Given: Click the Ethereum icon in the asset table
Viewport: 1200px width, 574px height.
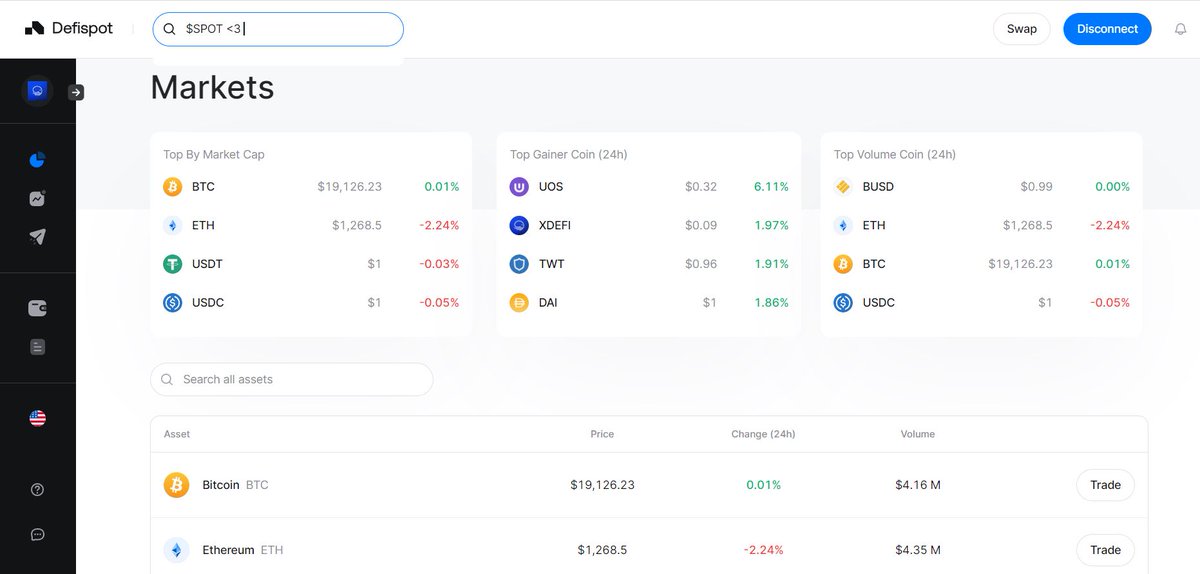Looking at the screenshot, I should pos(176,550).
